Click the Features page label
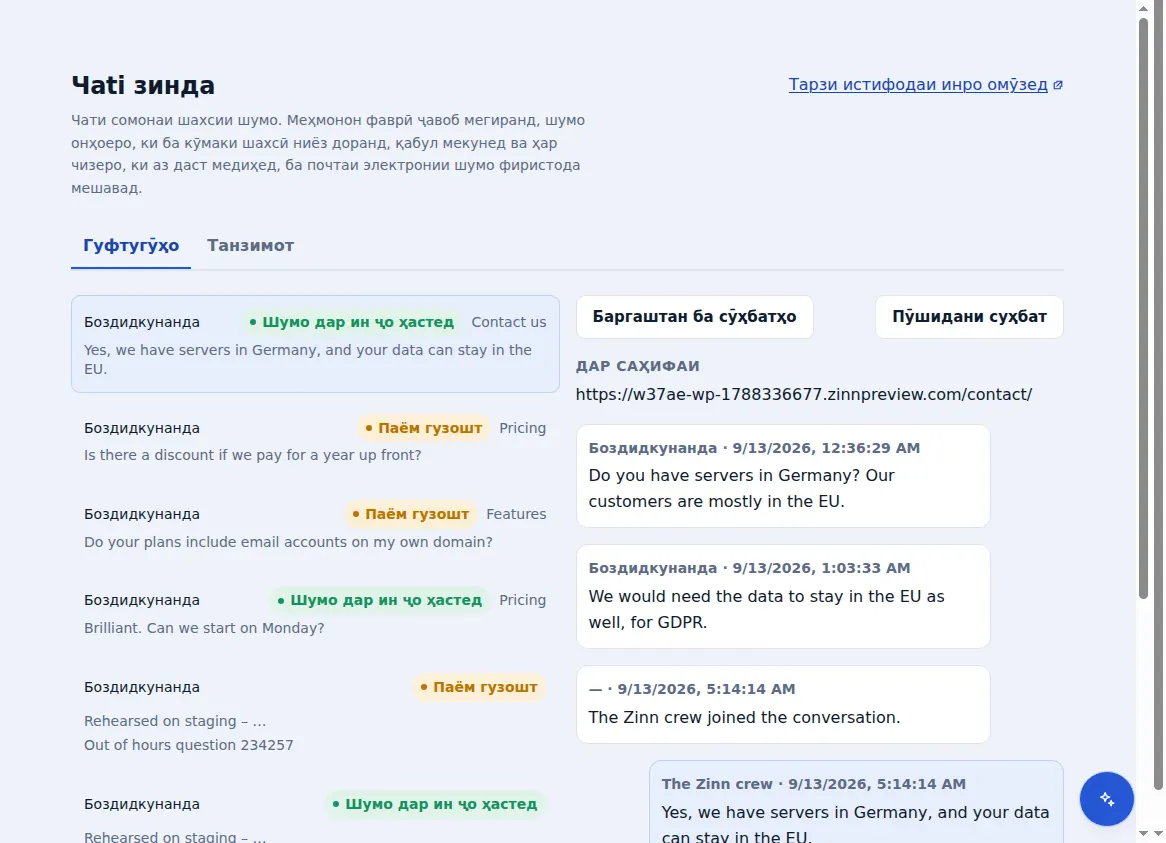This screenshot has height=843, width=1166. click(x=516, y=514)
